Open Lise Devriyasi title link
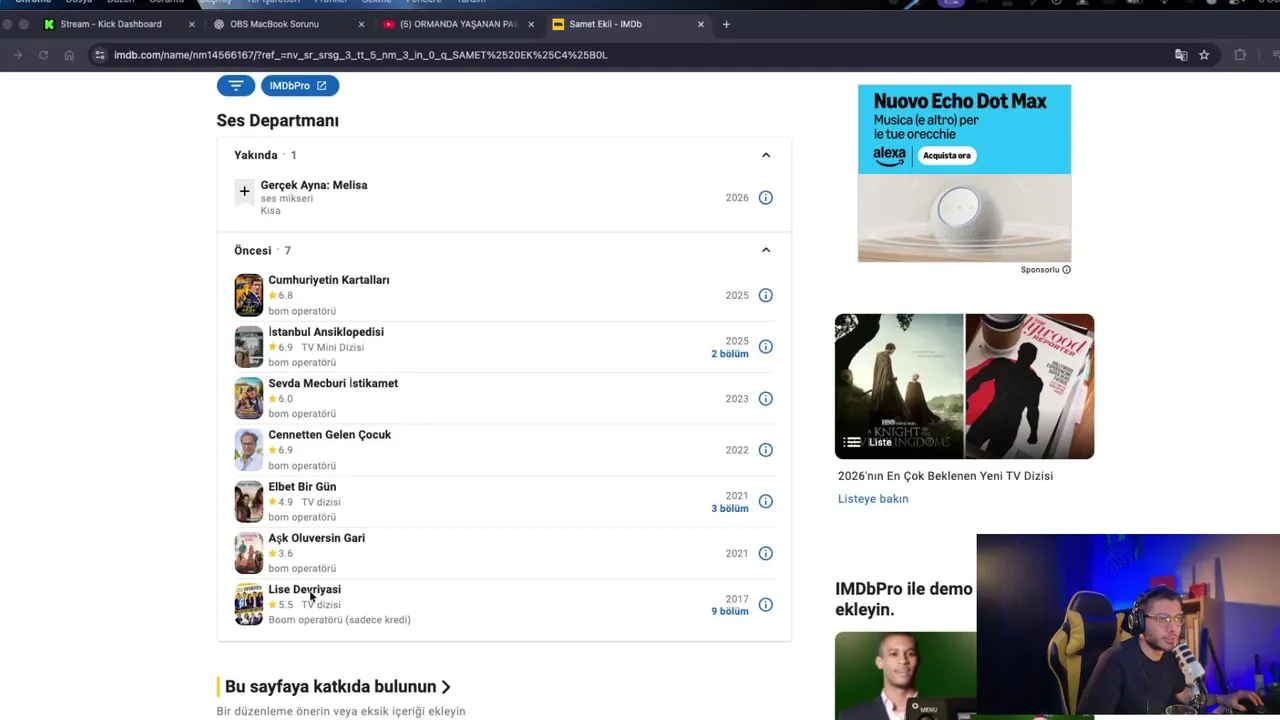This screenshot has height=720, width=1280. point(305,590)
